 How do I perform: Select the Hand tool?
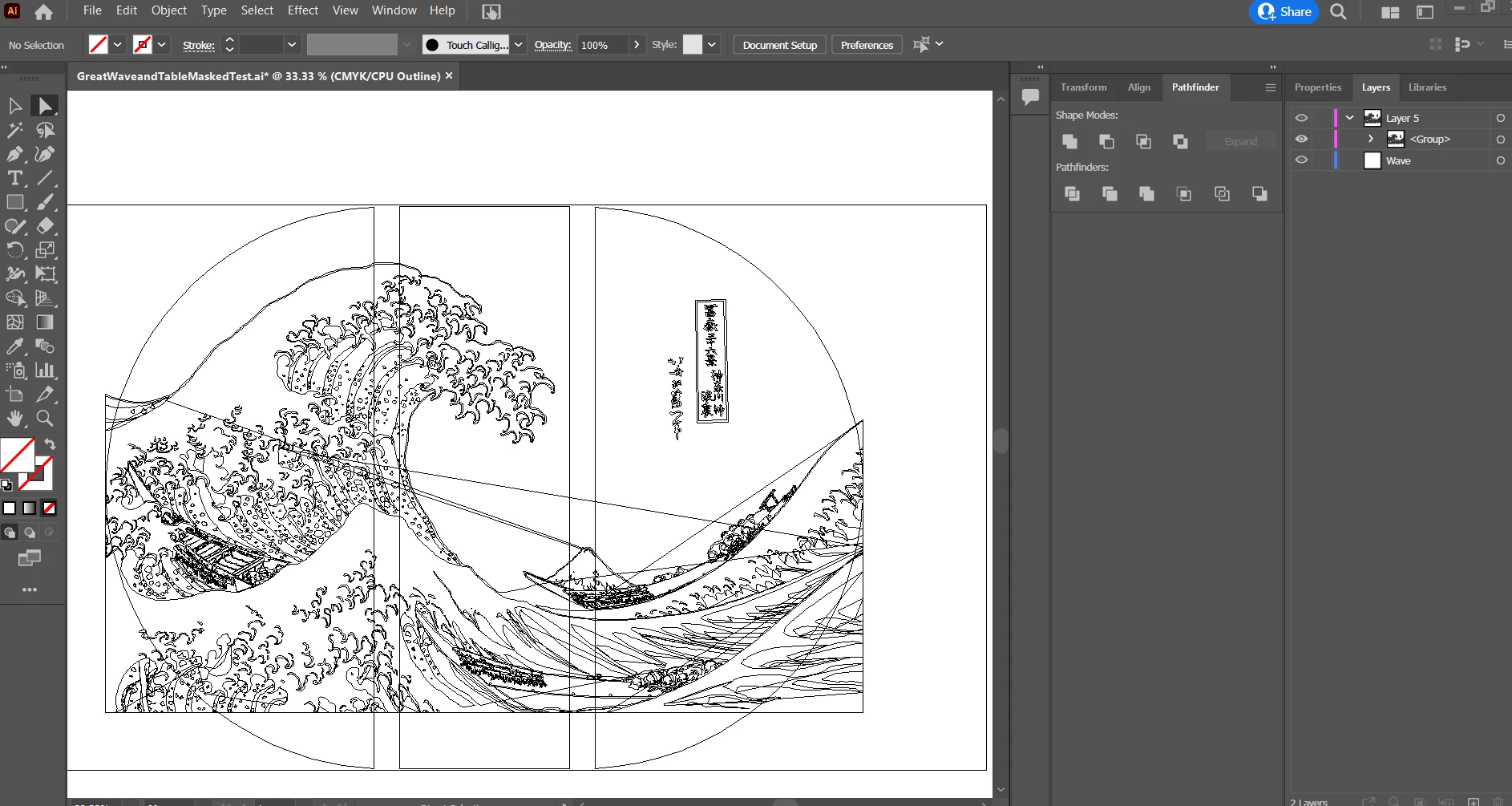pos(14,419)
